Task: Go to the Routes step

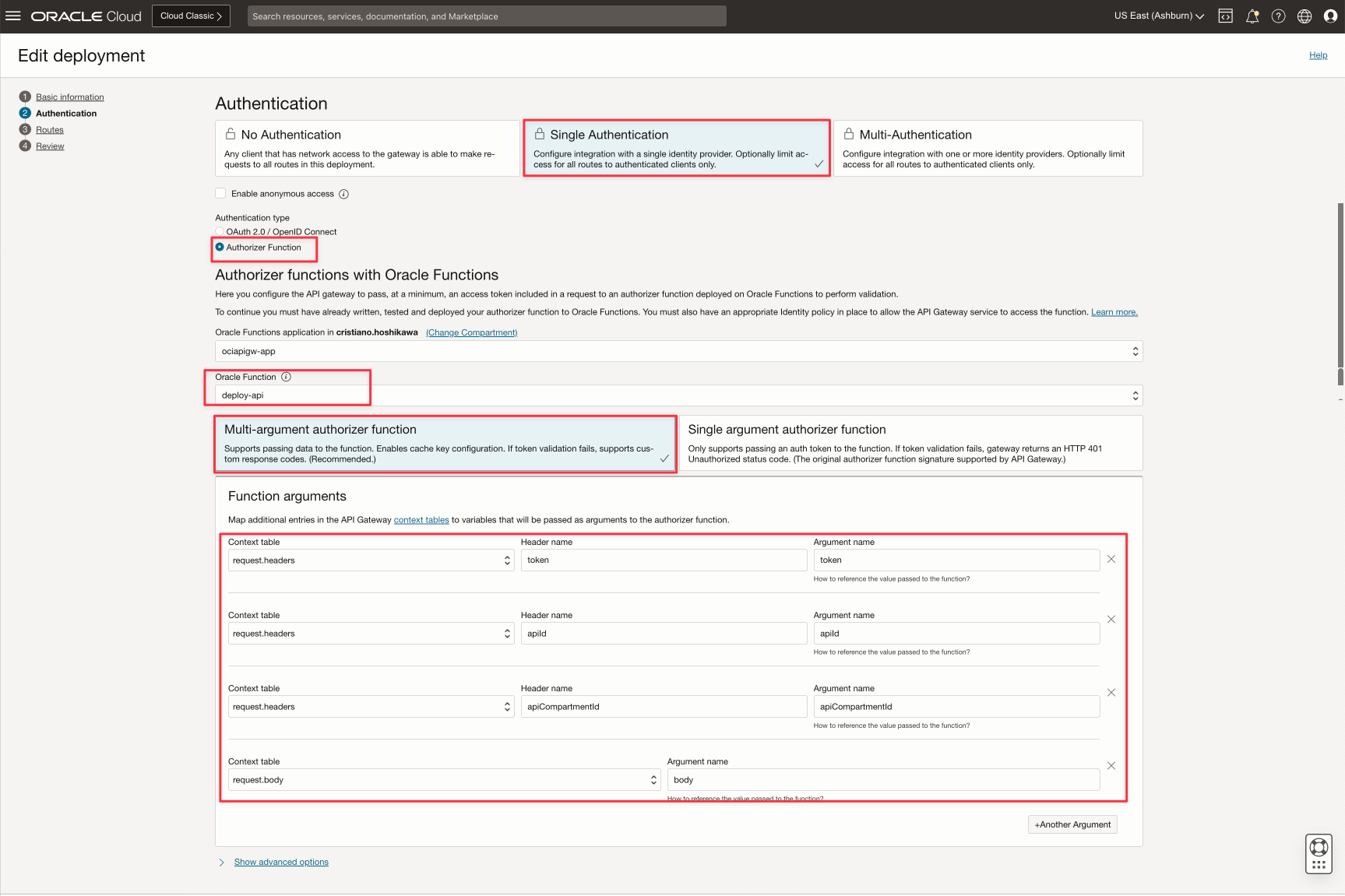Action: 49,130
